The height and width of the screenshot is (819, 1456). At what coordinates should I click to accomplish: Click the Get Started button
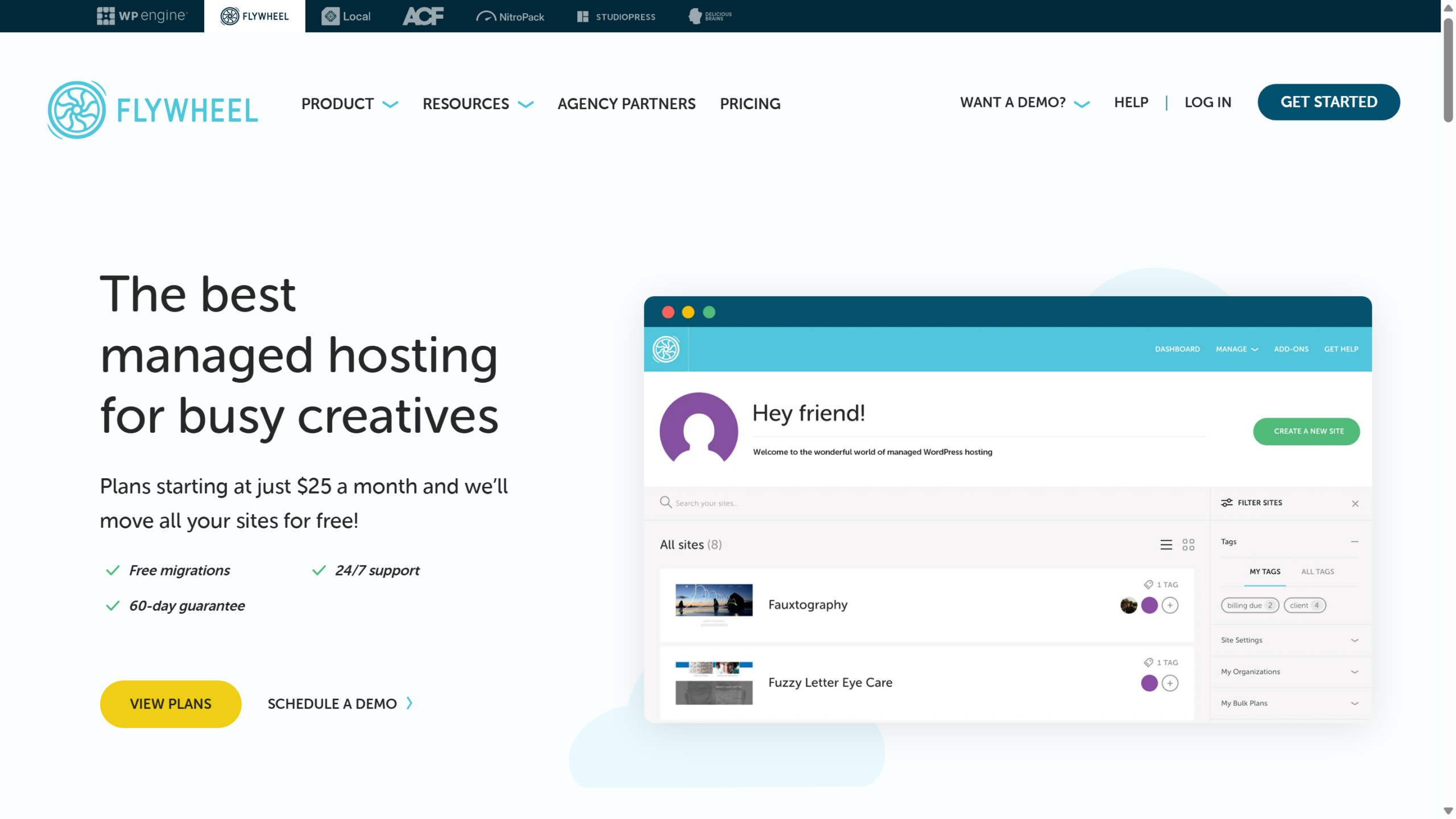[x=1329, y=102]
